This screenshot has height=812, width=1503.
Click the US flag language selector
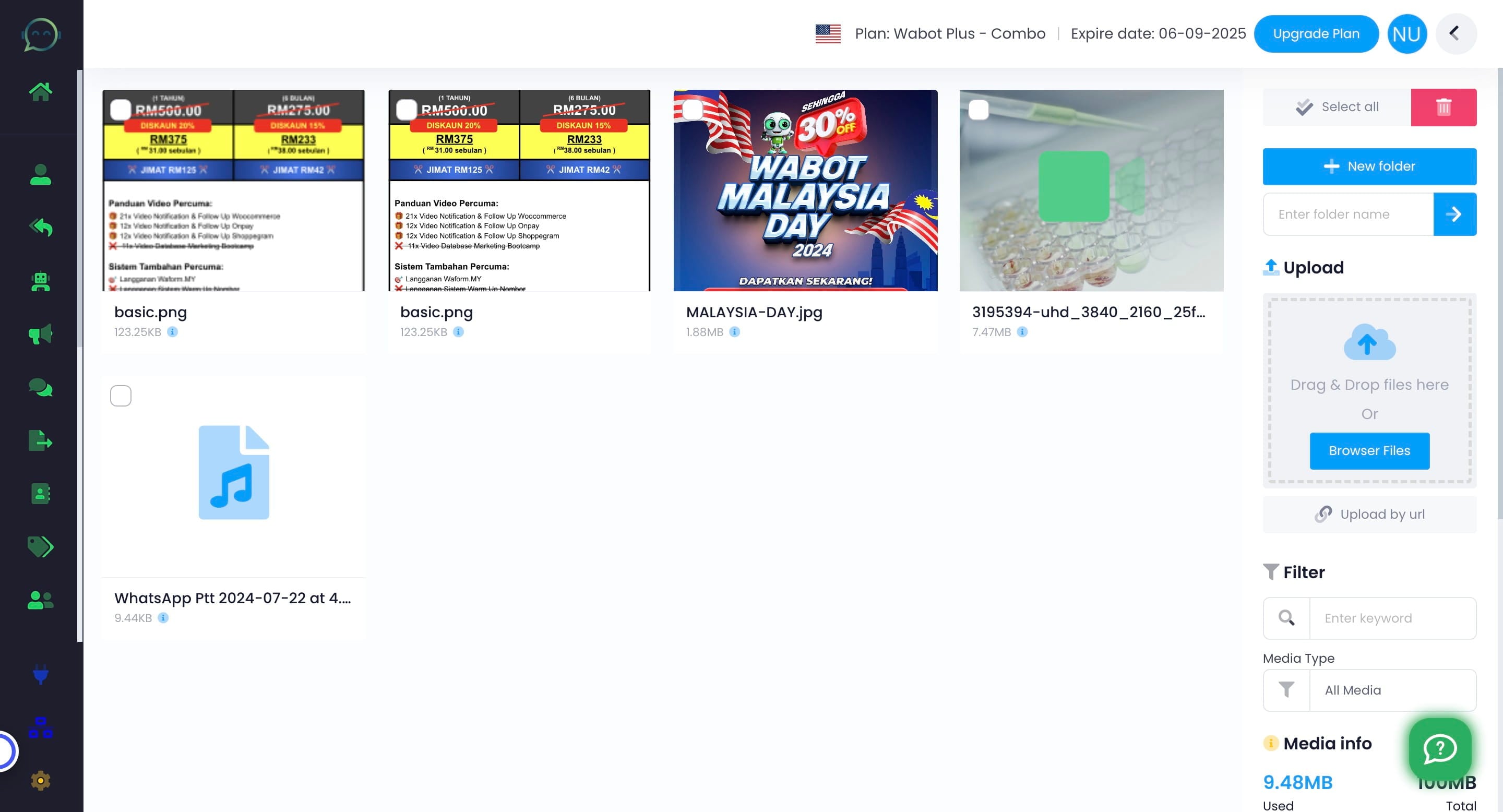point(827,34)
